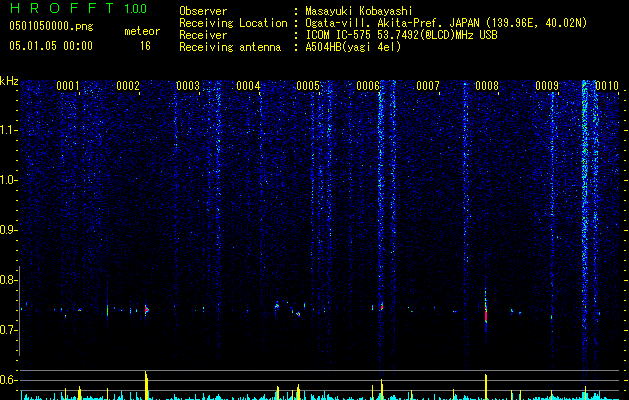Click the 1.1 frequency axis label

click(x=8, y=130)
